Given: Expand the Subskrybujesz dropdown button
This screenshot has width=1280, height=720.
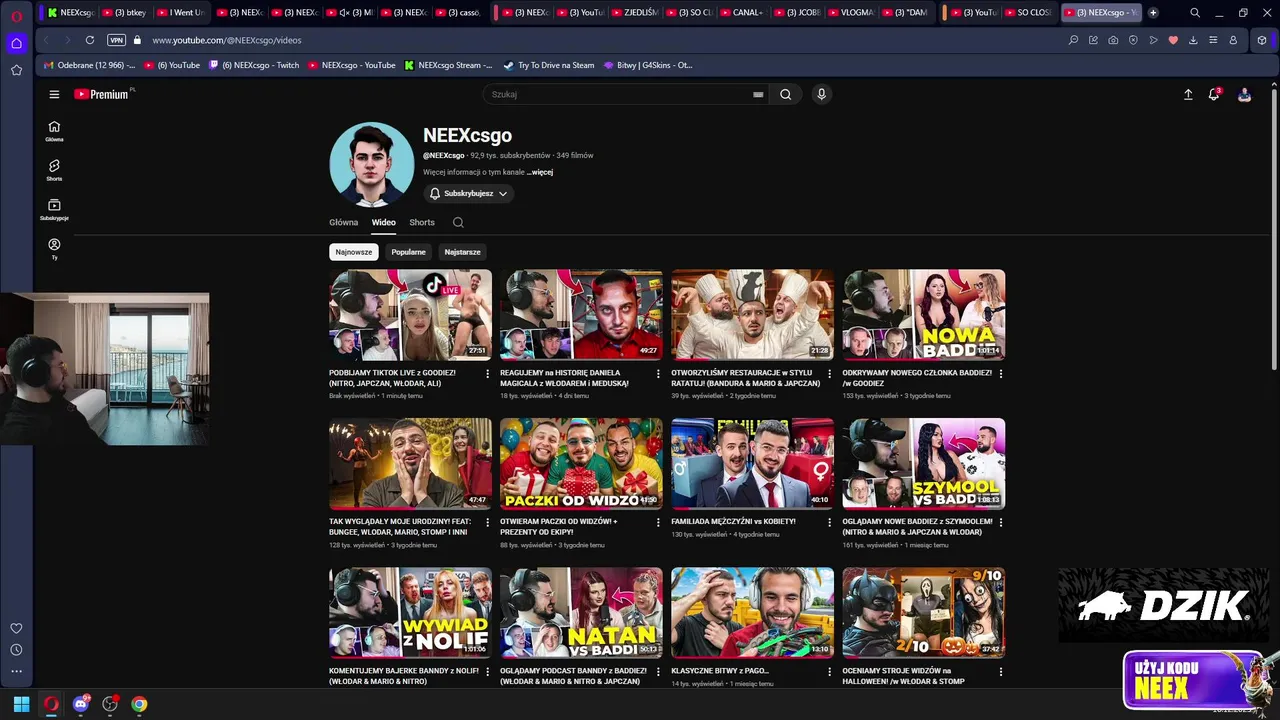Looking at the screenshot, I should [468, 193].
